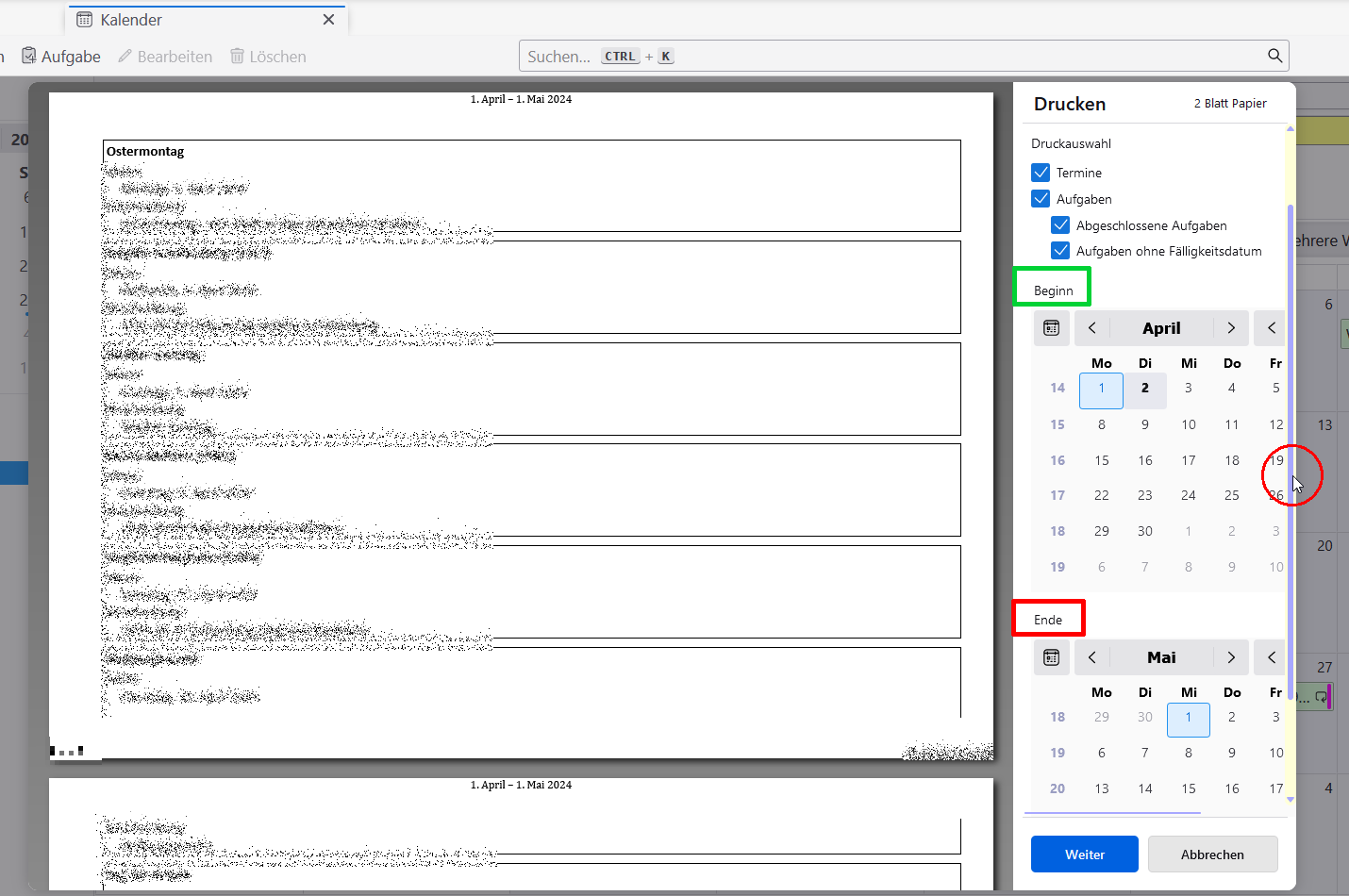1349x896 pixels.
Task: Select April 16 in Beginn calendar
Action: coord(1145,460)
